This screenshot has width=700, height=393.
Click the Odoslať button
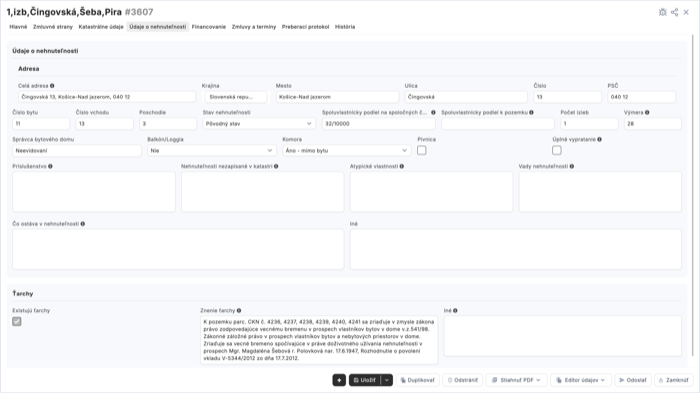tap(633, 380)
